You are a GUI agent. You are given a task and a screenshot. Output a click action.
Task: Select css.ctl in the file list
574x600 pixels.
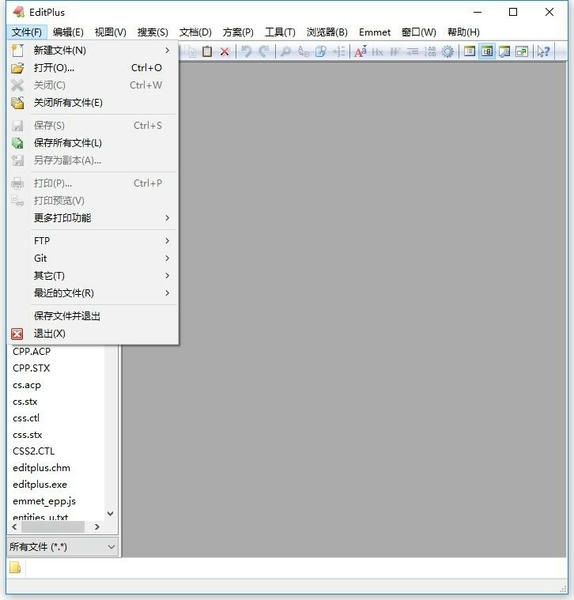[x=26, y=418]
